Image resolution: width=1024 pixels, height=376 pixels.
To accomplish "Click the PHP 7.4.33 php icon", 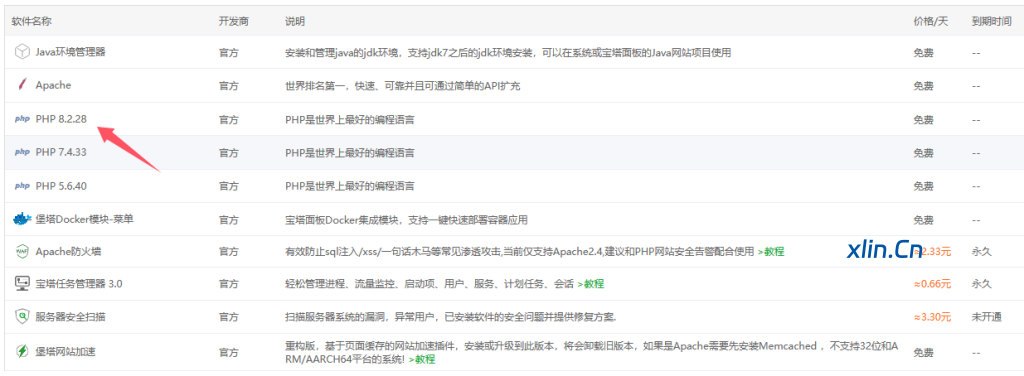I will pyautogui.click(x=22, y=152).
